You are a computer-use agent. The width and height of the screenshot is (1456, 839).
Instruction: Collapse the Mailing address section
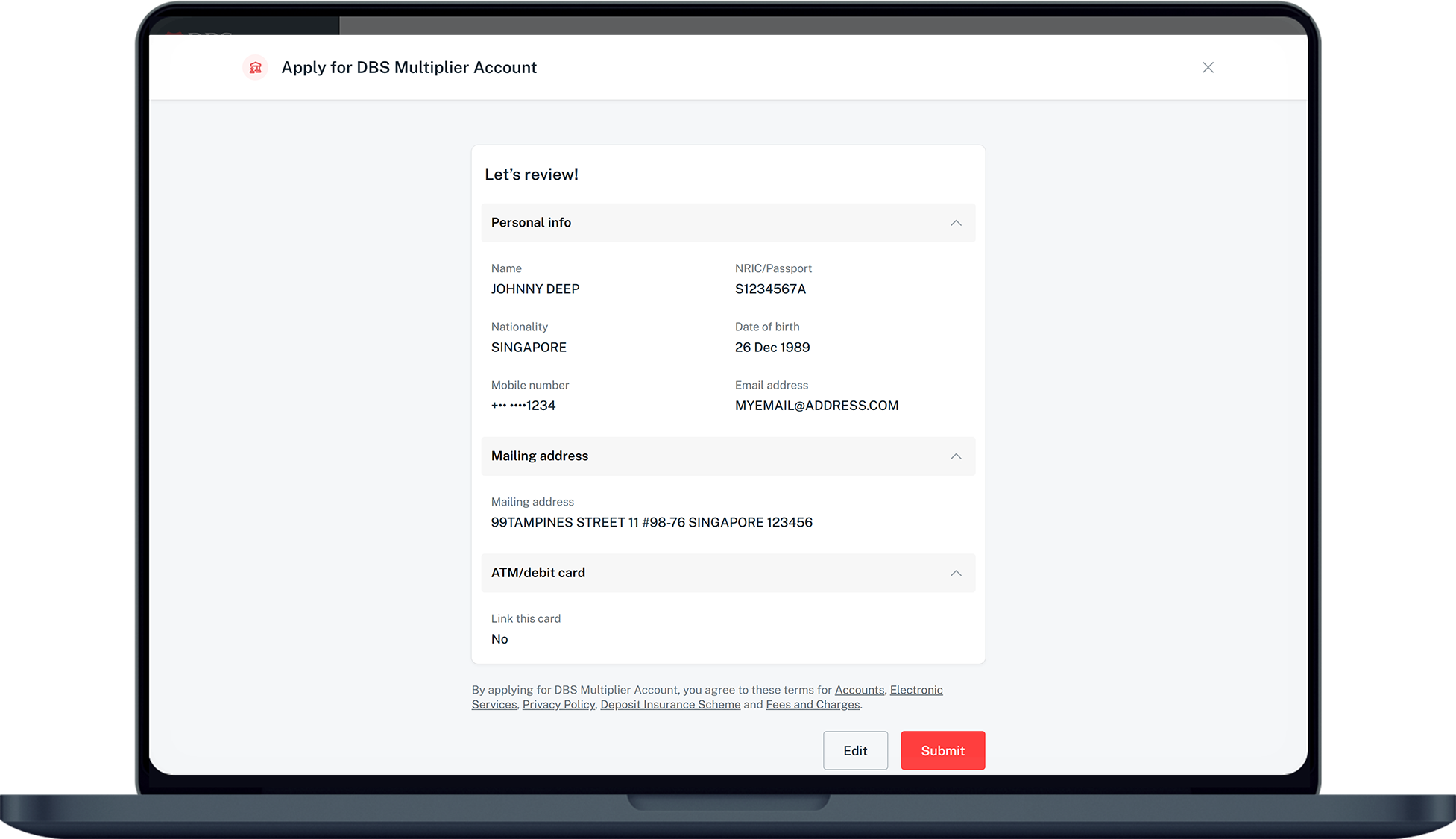[x=956, y=456]
